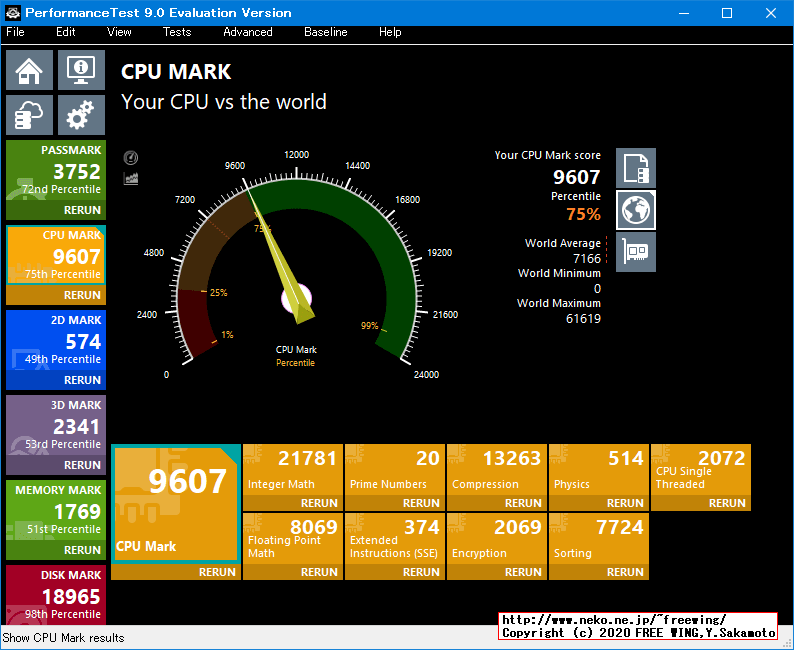Select the Extended Instructions (SSE) 374 tile

coord(395,539)
